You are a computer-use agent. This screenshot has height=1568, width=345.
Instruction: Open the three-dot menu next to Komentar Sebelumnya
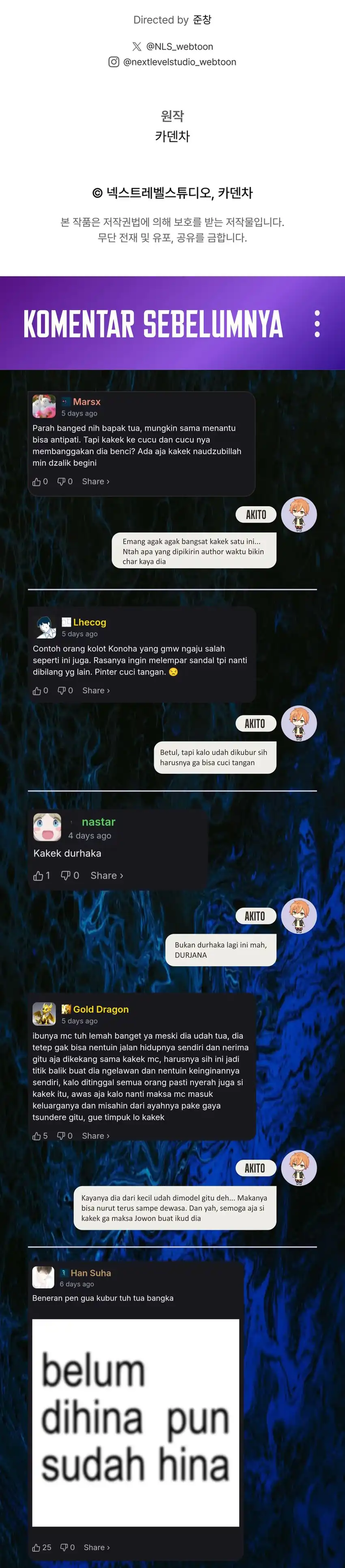point(317,323)
